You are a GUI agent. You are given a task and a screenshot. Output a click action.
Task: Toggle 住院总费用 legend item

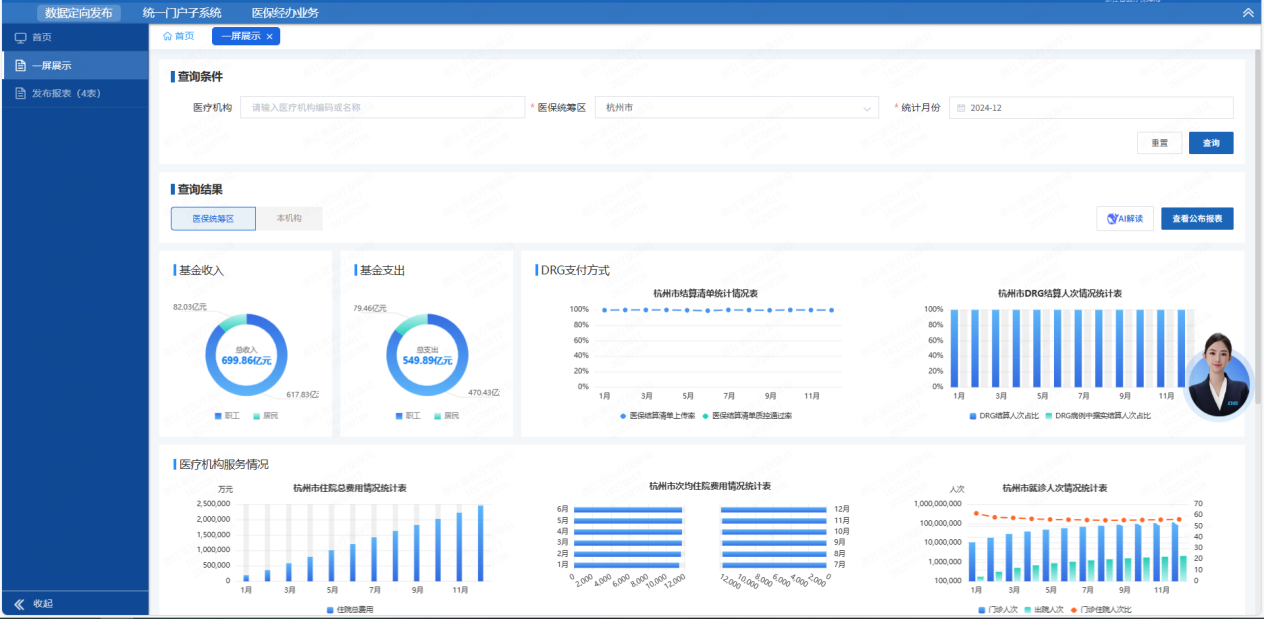click(350, 609)
